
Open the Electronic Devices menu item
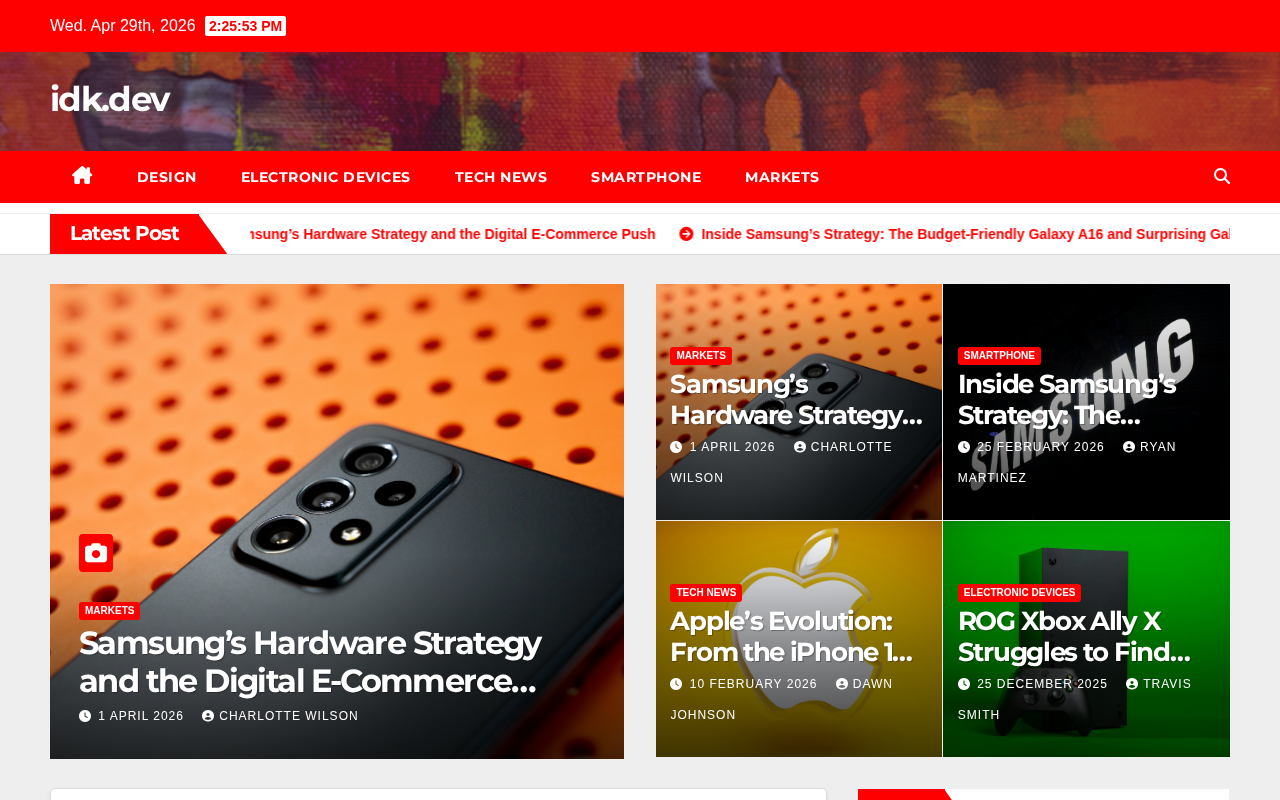point(326,177)
